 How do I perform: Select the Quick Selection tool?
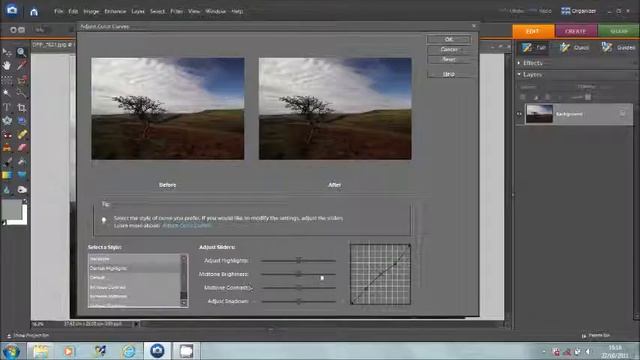click(22, 93)
